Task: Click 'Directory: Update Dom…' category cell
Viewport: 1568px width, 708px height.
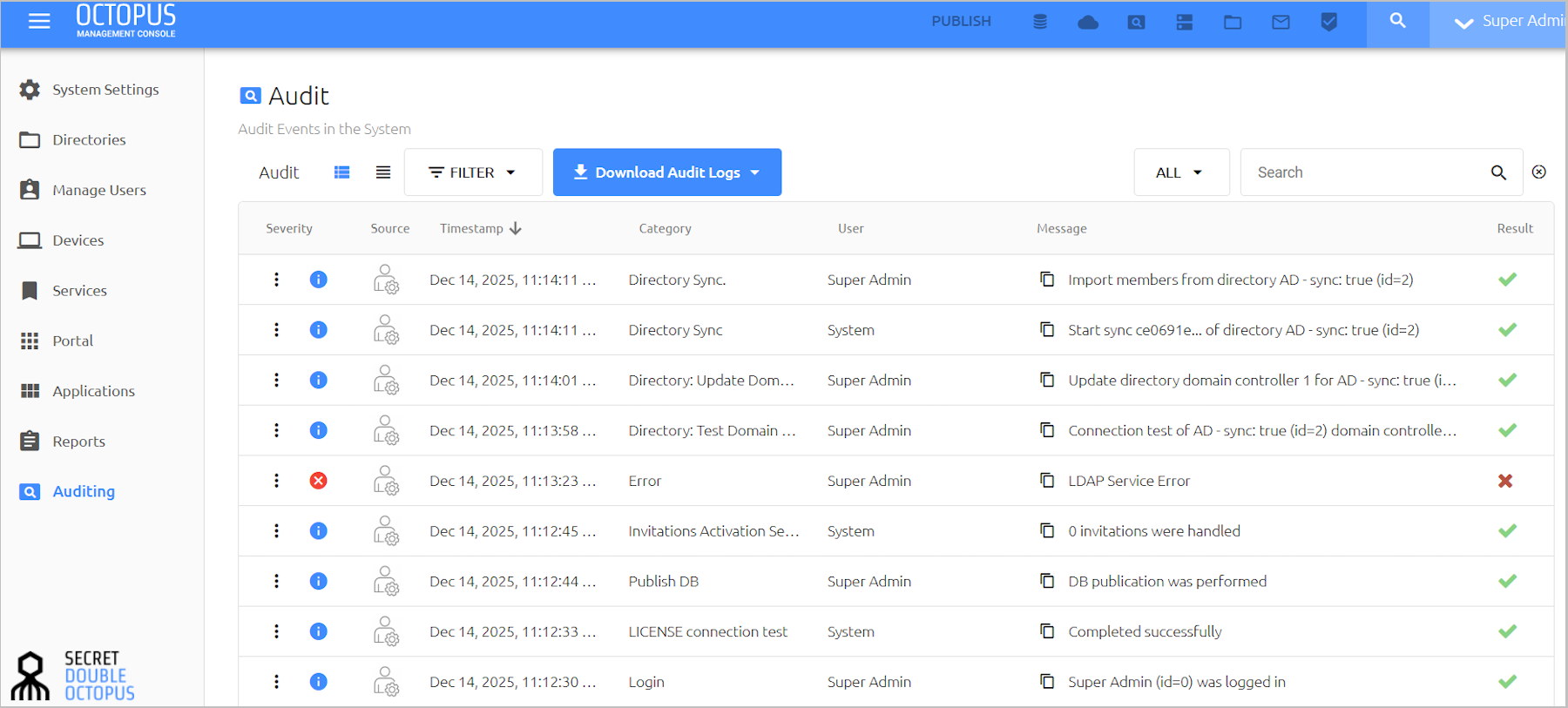Action: click(x=711, y=381)
